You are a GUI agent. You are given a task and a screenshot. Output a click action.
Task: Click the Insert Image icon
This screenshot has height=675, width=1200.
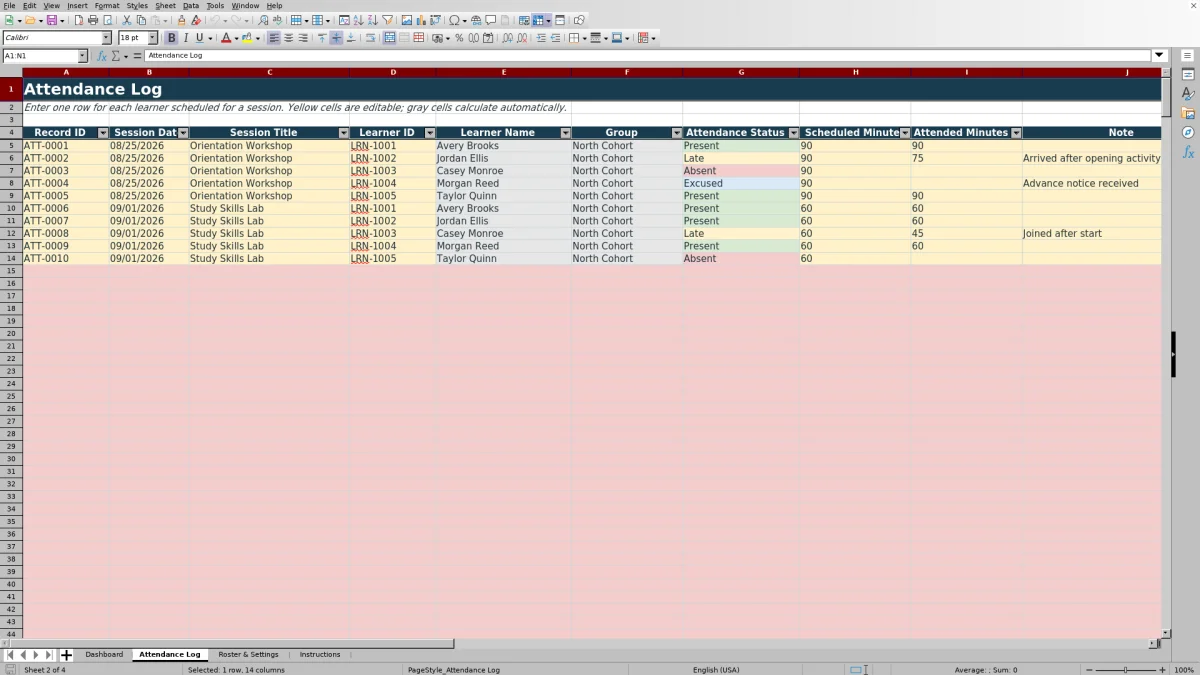point(407,20)
